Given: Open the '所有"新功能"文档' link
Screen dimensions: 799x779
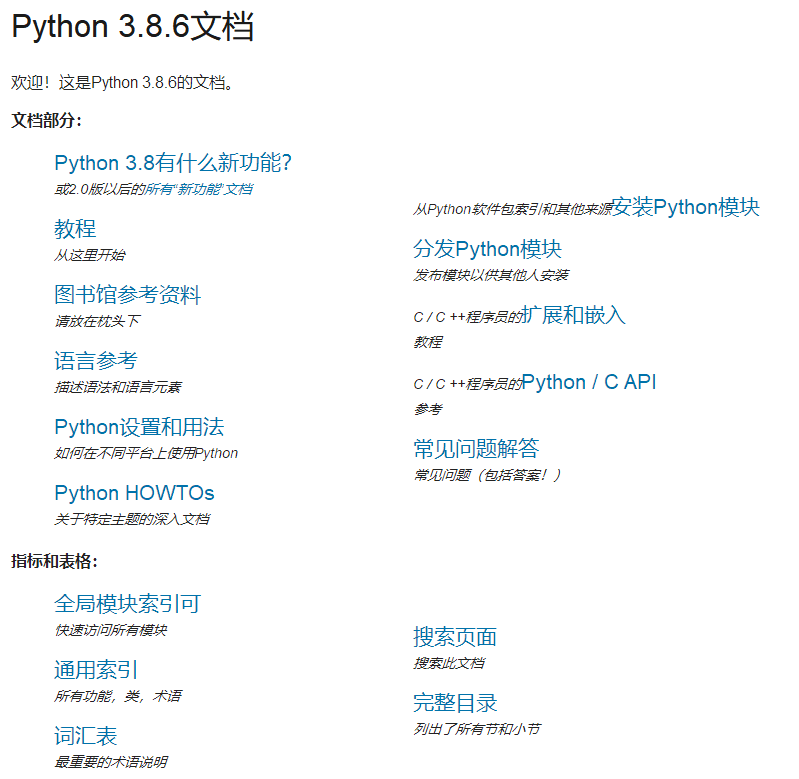Looking at the screenshot, I should (199, 190).
